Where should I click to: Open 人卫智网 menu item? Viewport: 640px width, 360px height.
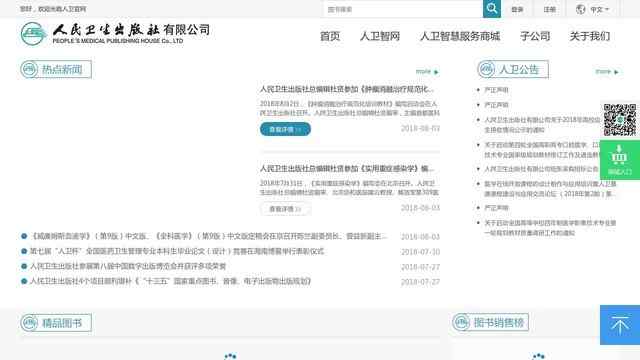point(380,36)
